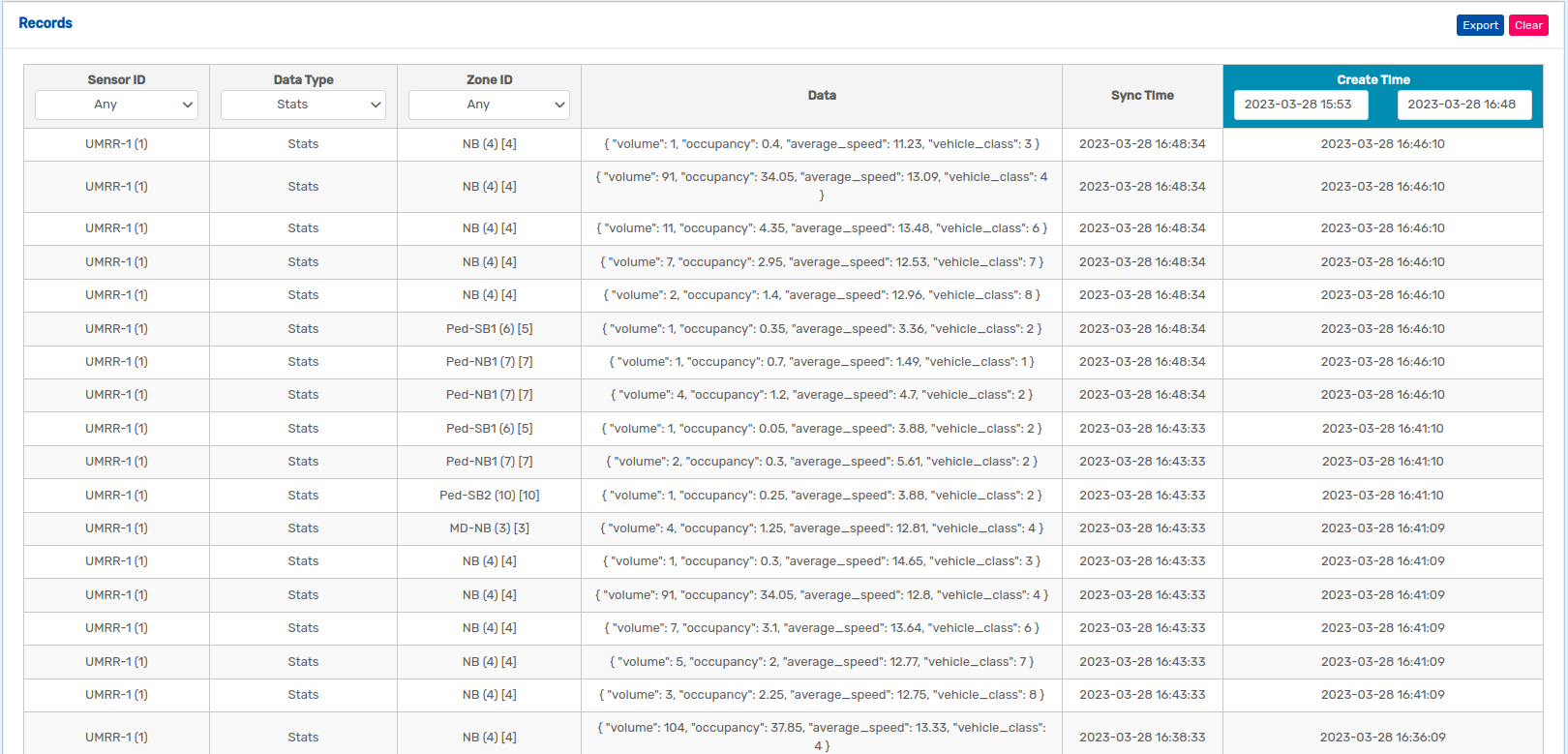Click sync time in average_speed 14.65 row
Viewport: 1568px width, 754px height.
coord(1142,561)
